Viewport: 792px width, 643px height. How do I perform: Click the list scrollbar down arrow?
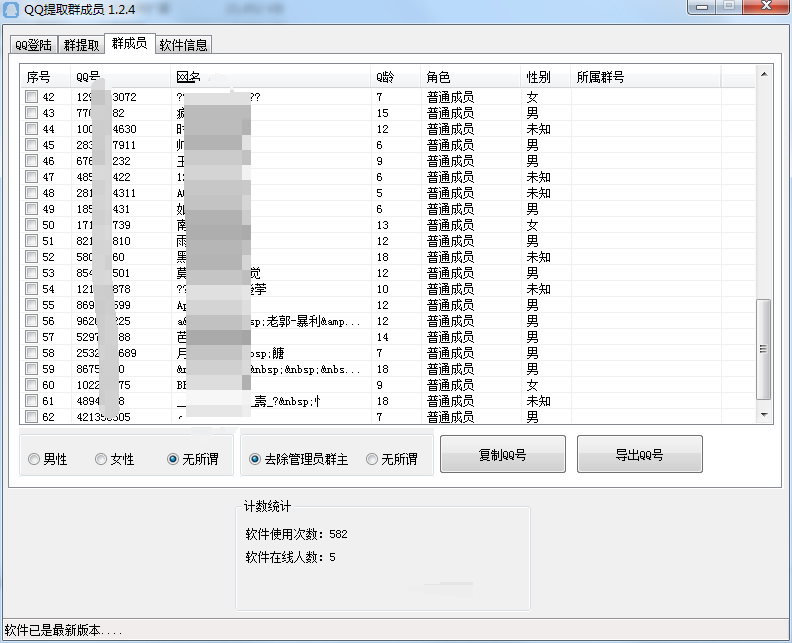(764, 415)
